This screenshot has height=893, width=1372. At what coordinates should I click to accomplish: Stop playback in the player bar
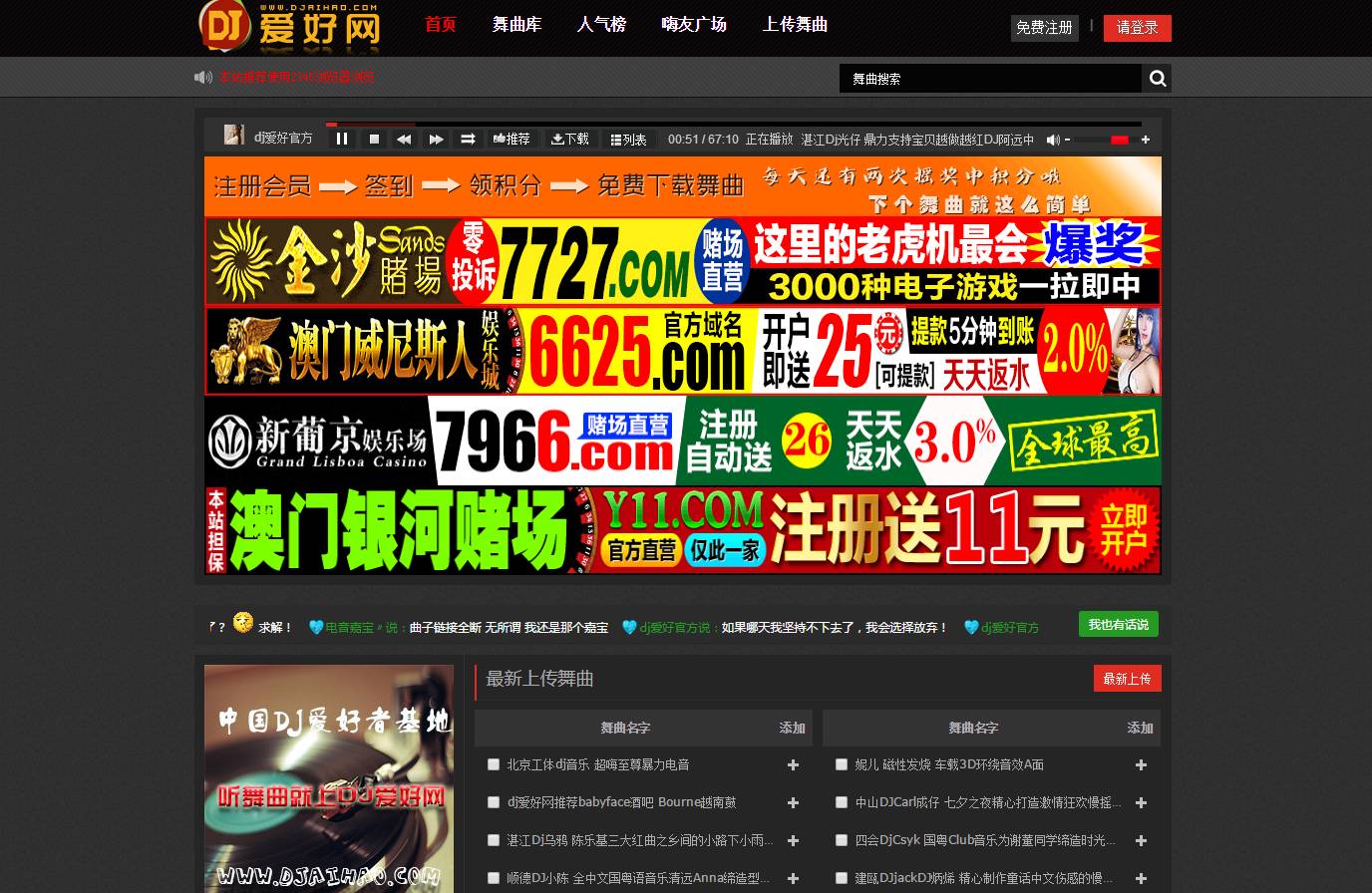pyautogui.click(x=374, y=140)
